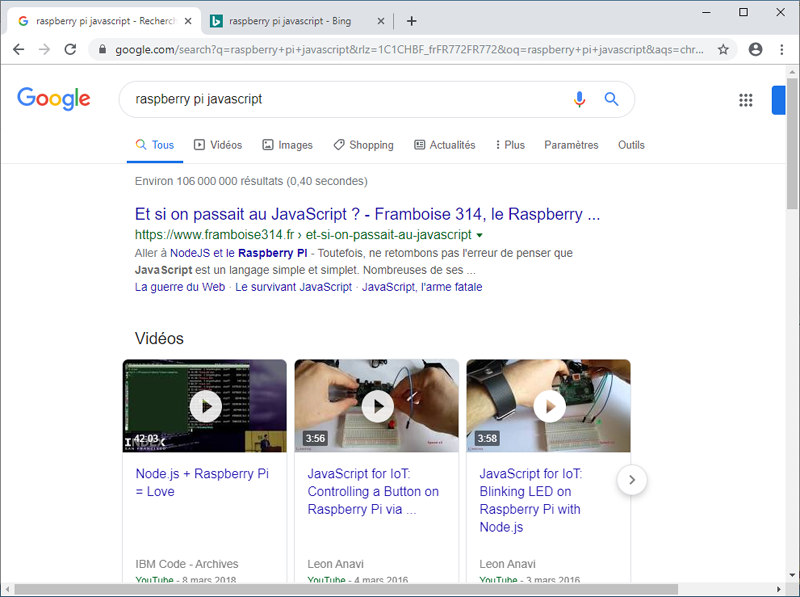This screenshot has width=800, height=597.
Task: Show next videos with carousel arrow
Action: click(x=631, y=480)
